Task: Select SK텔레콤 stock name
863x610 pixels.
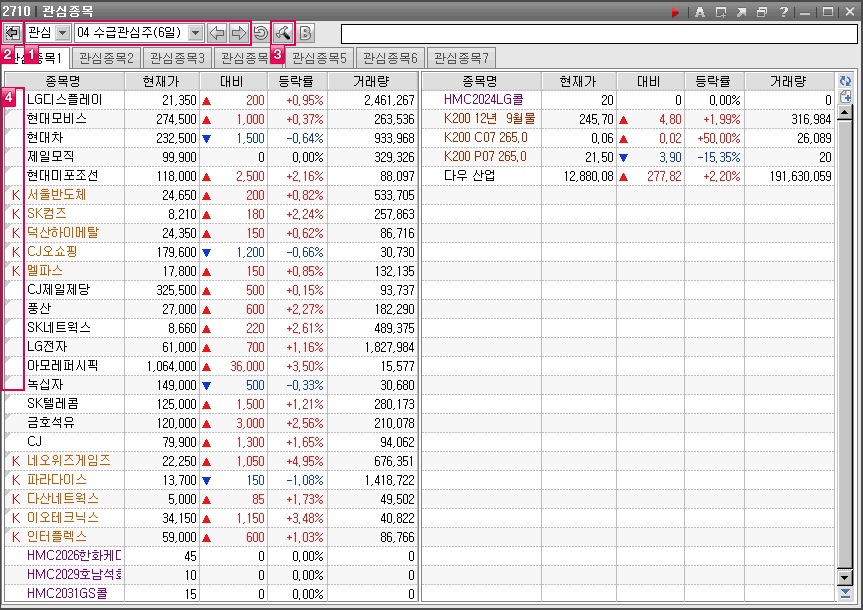Action: [53, 404]
